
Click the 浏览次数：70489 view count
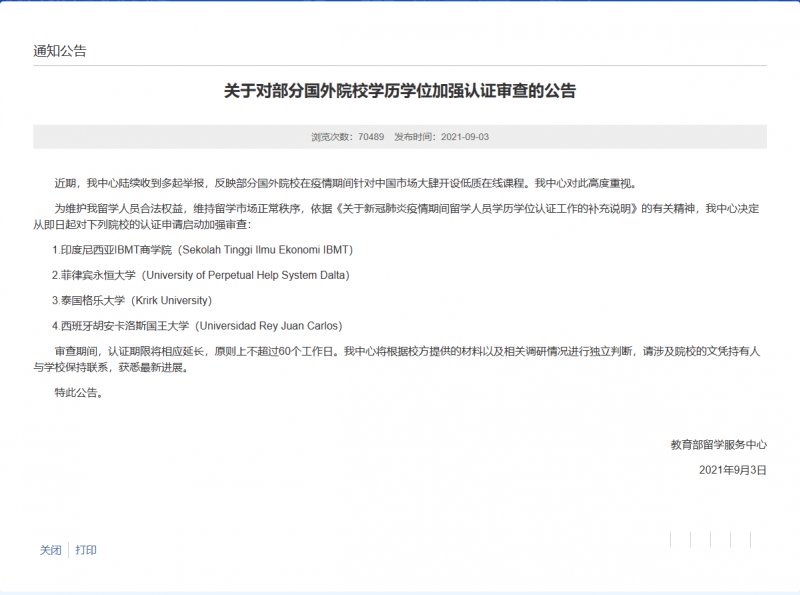[347, 137]
